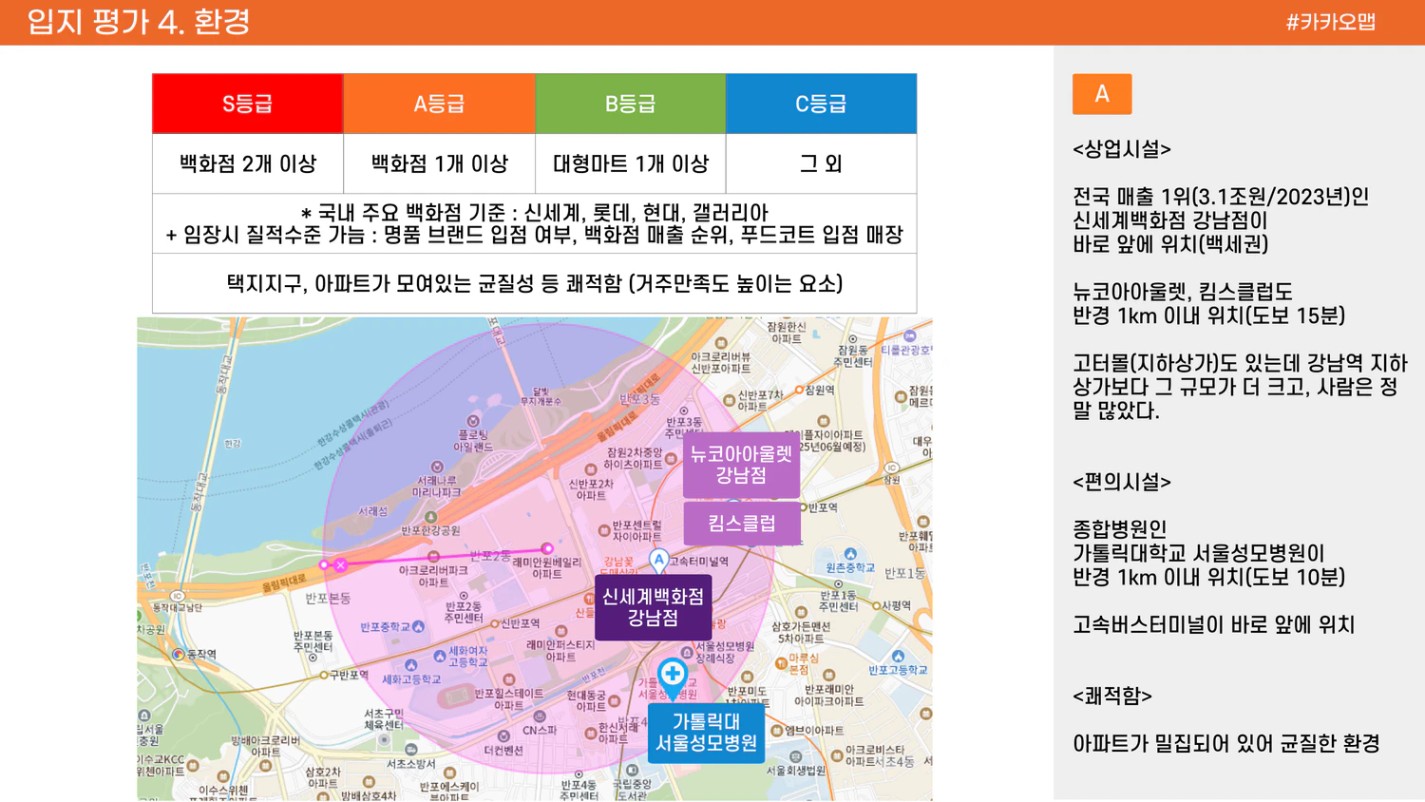The image size is (1425, 802).
Task: Click the #카카오맵 tag in header
Action: click(x=1330, y=22)
